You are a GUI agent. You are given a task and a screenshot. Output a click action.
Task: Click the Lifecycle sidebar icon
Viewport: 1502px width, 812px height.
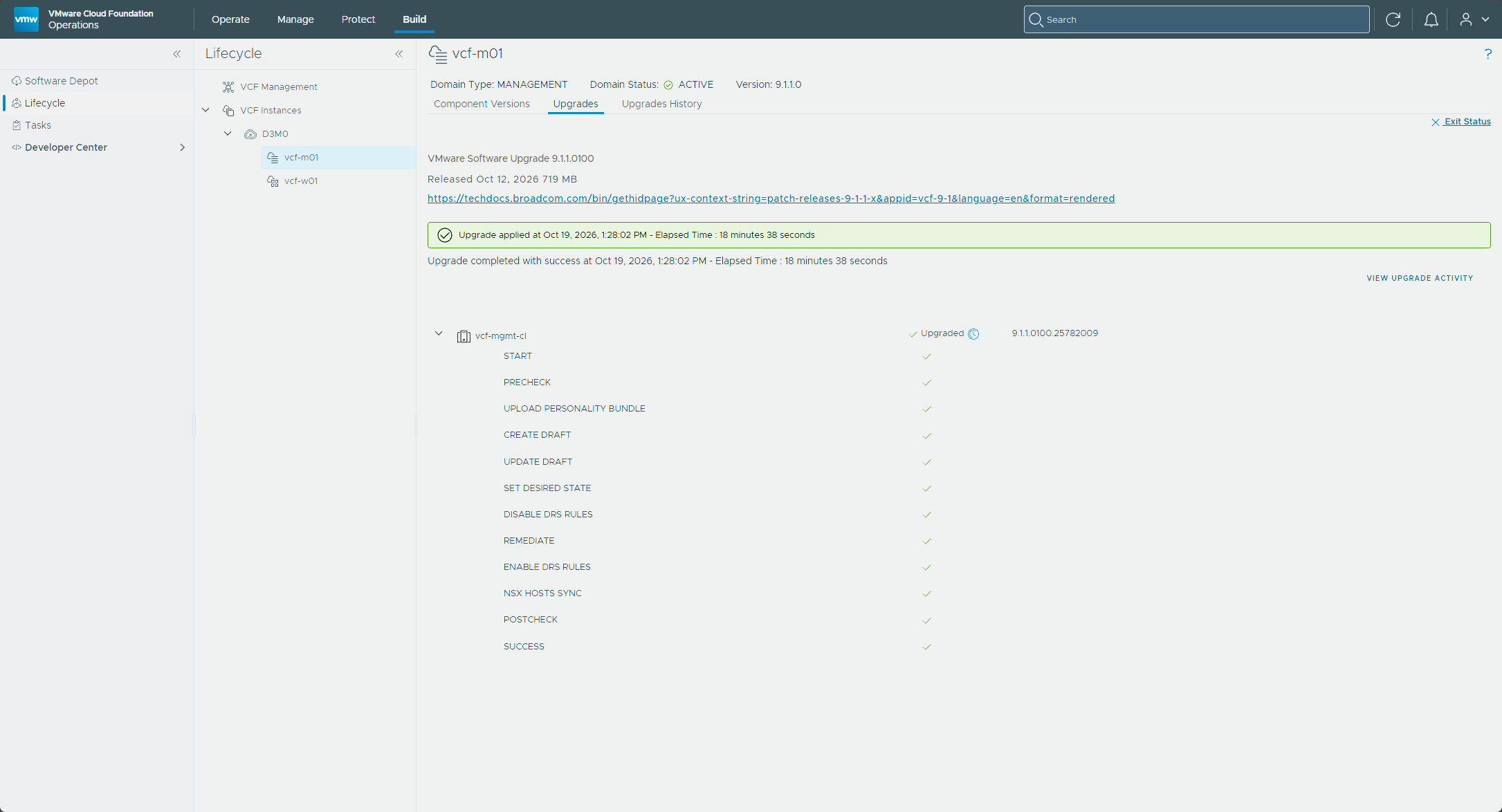click(17, 103)
